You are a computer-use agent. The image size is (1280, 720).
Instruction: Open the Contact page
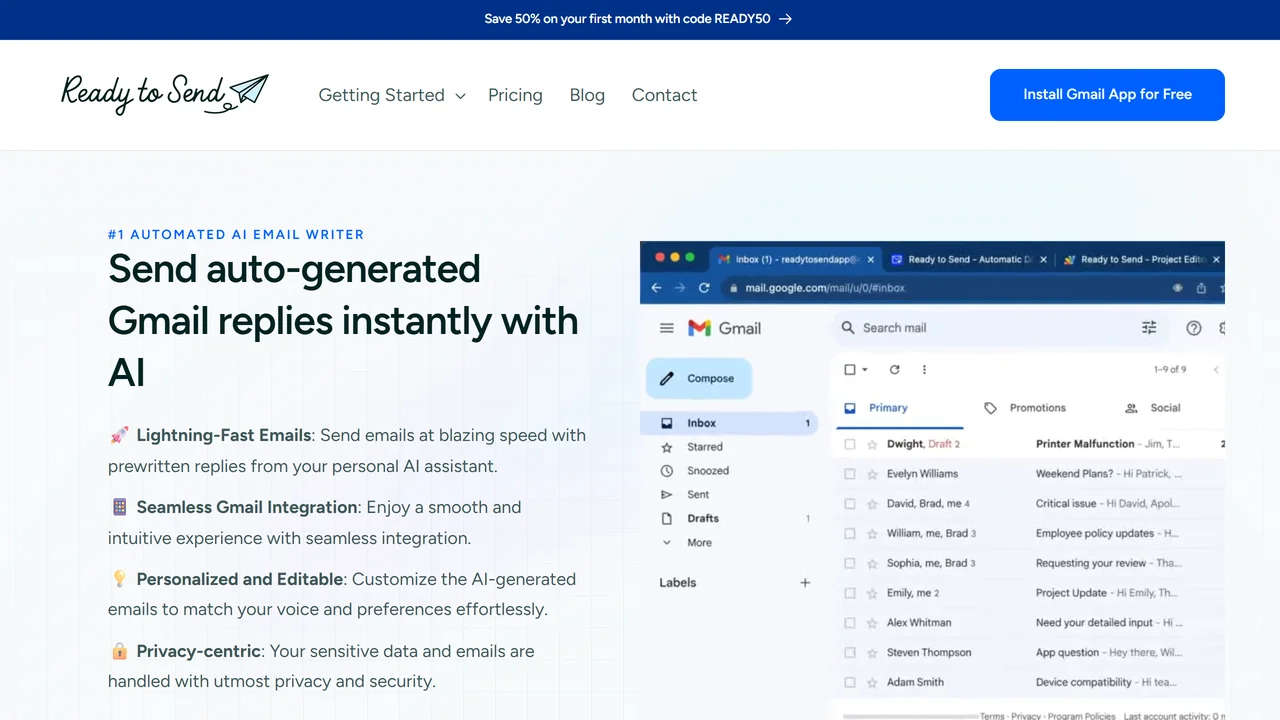664,95
